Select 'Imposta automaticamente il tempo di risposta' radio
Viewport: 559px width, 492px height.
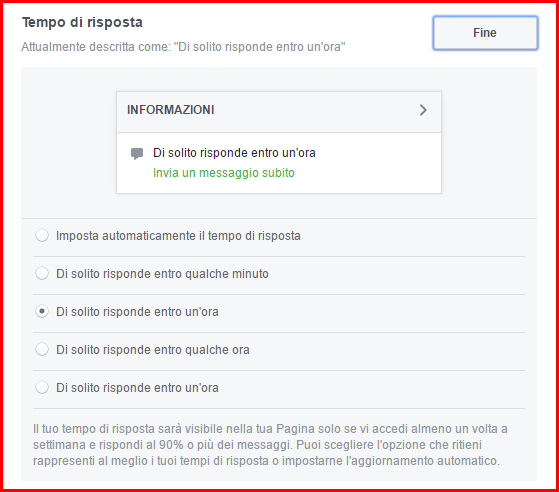coord(42,236)
